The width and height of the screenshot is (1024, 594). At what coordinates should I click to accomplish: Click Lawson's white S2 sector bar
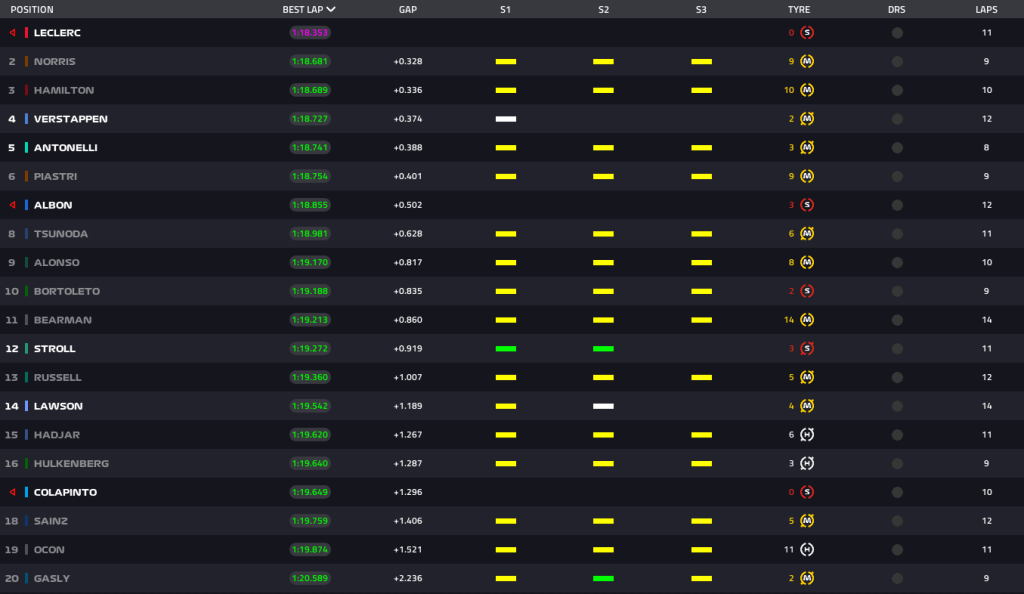603,406
